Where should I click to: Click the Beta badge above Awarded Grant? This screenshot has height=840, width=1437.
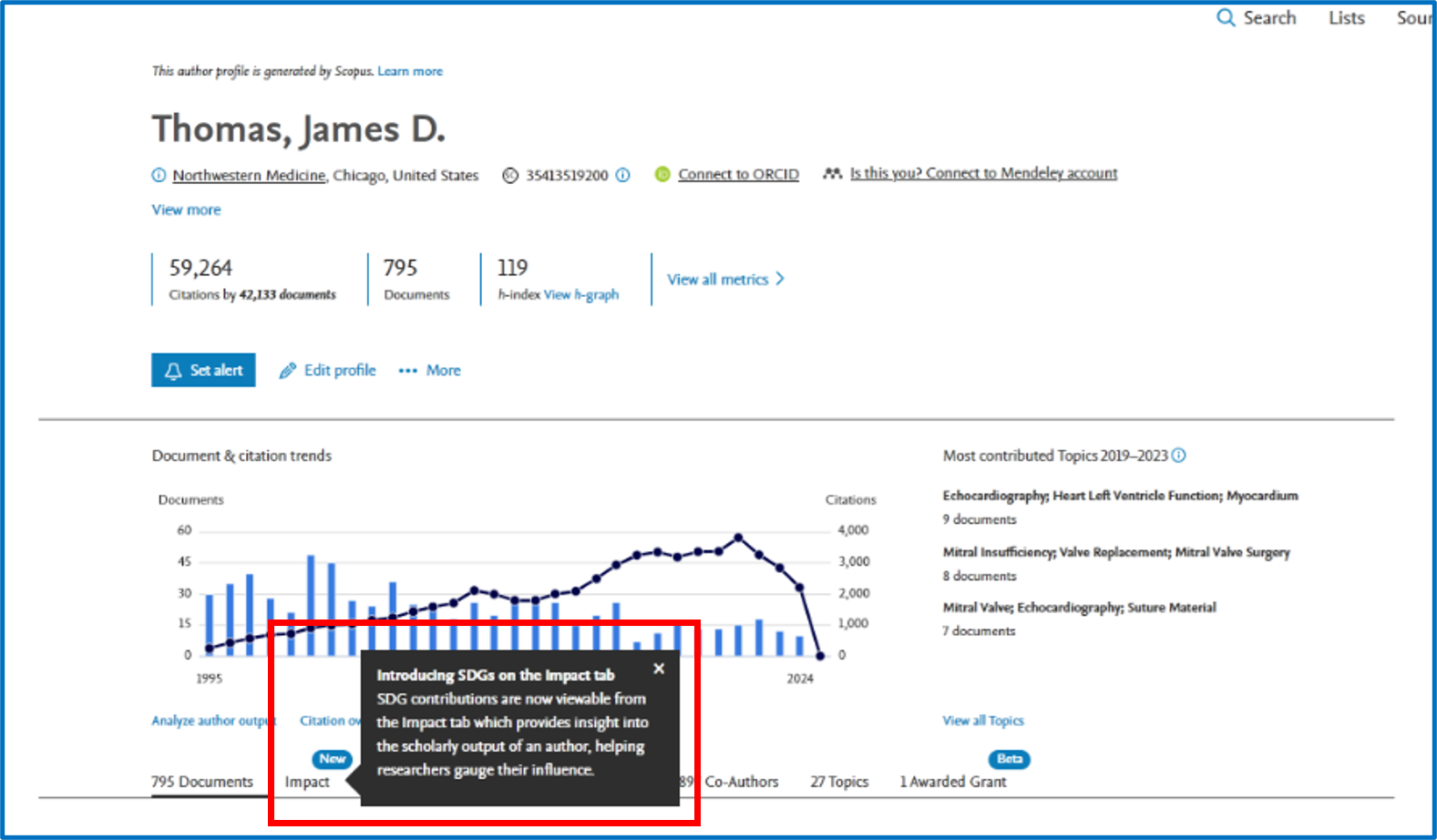1010,759
